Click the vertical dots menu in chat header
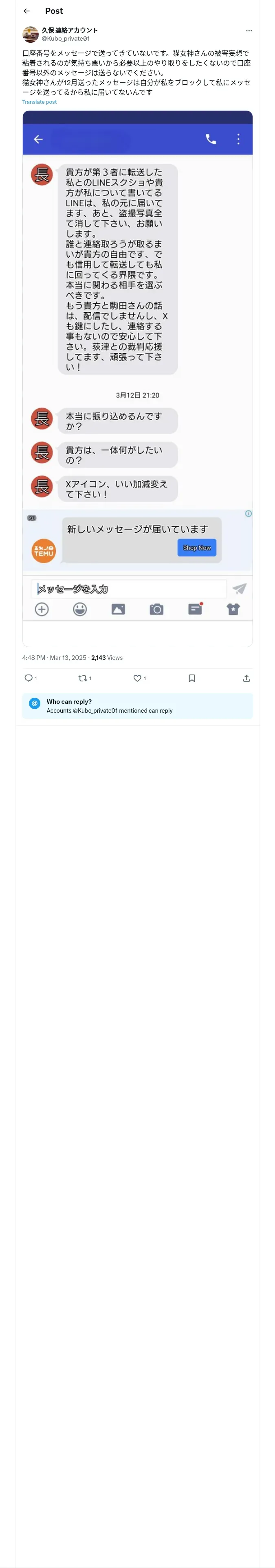This screenshot has width=275, height=1568. [238, 139]
